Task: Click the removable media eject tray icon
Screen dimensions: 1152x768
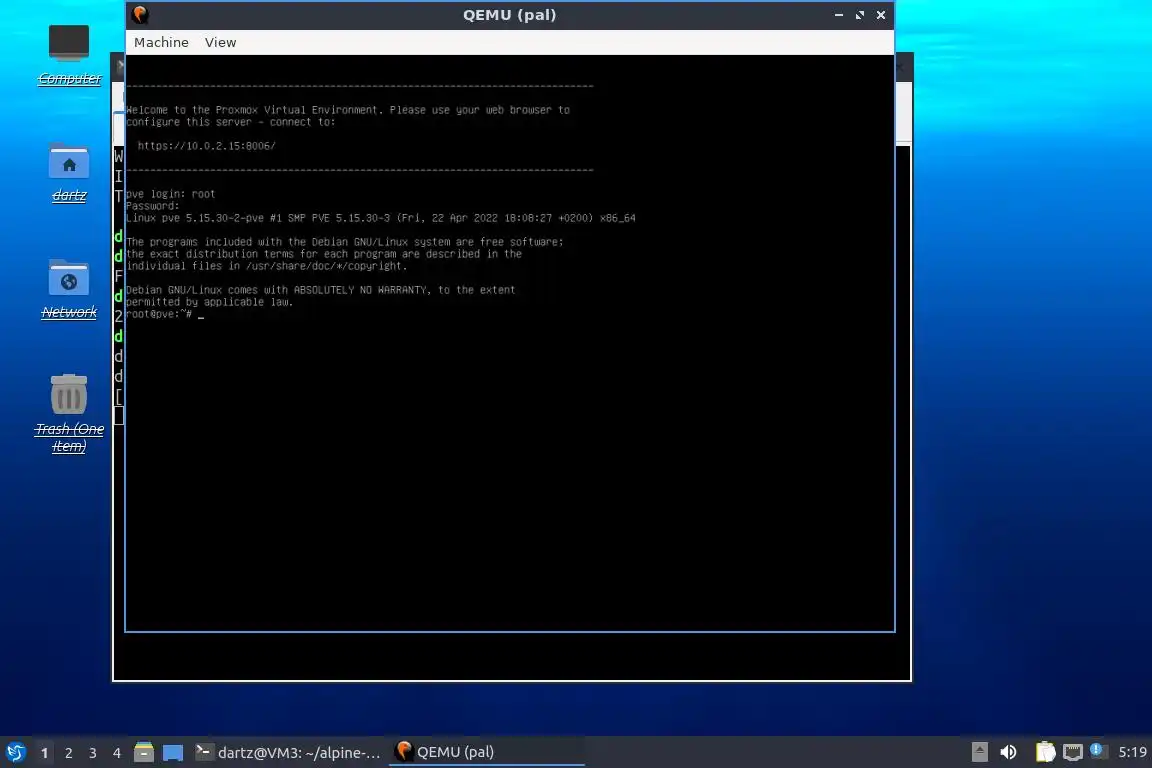Action: tap(979, 752)
